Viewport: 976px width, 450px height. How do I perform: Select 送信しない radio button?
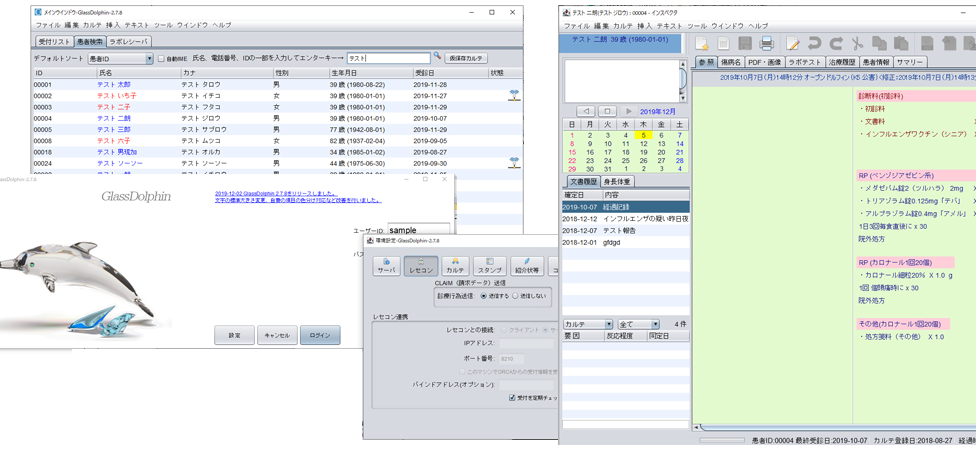coord(515,296)
